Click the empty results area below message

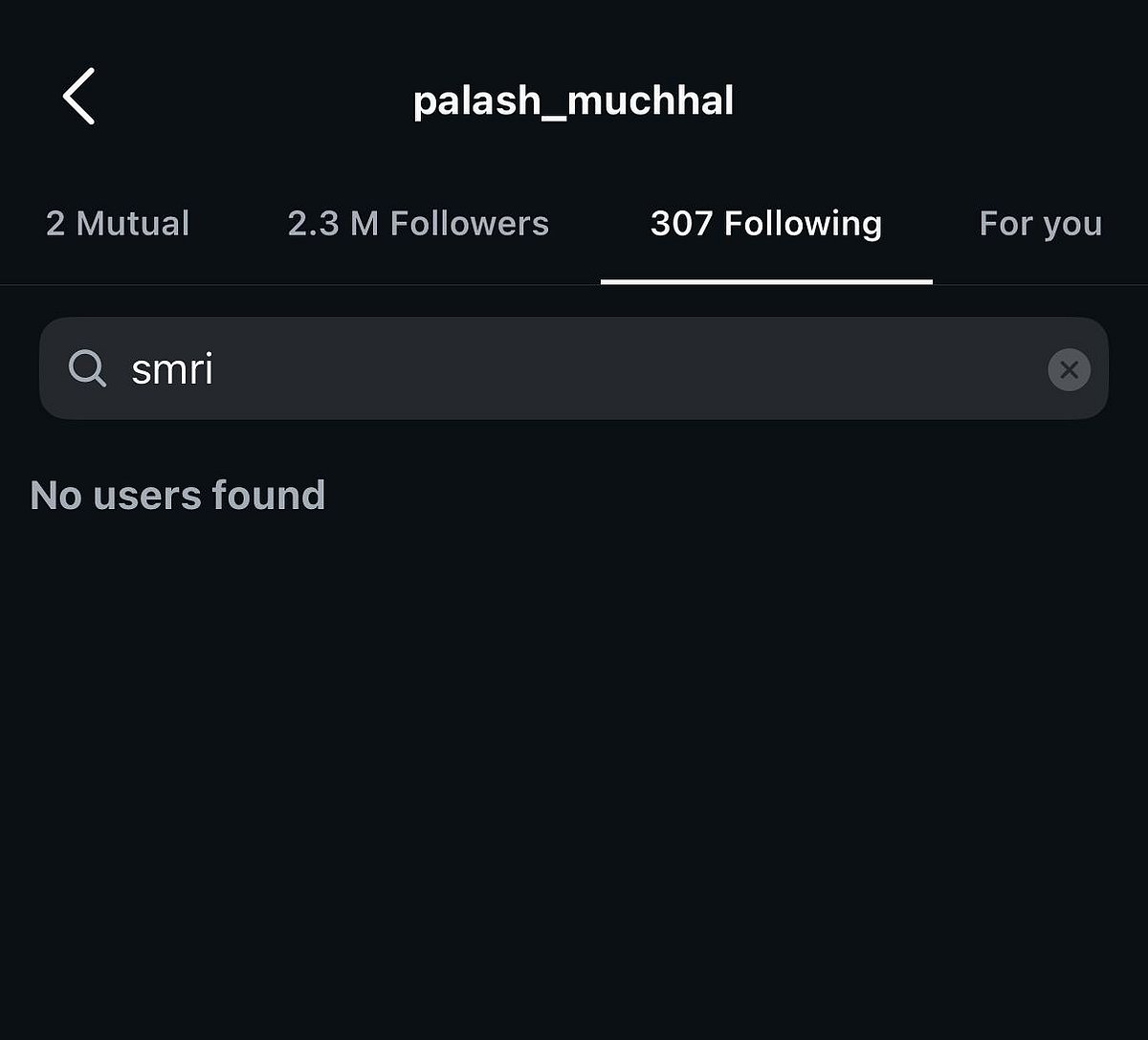(x=574, y=765)
